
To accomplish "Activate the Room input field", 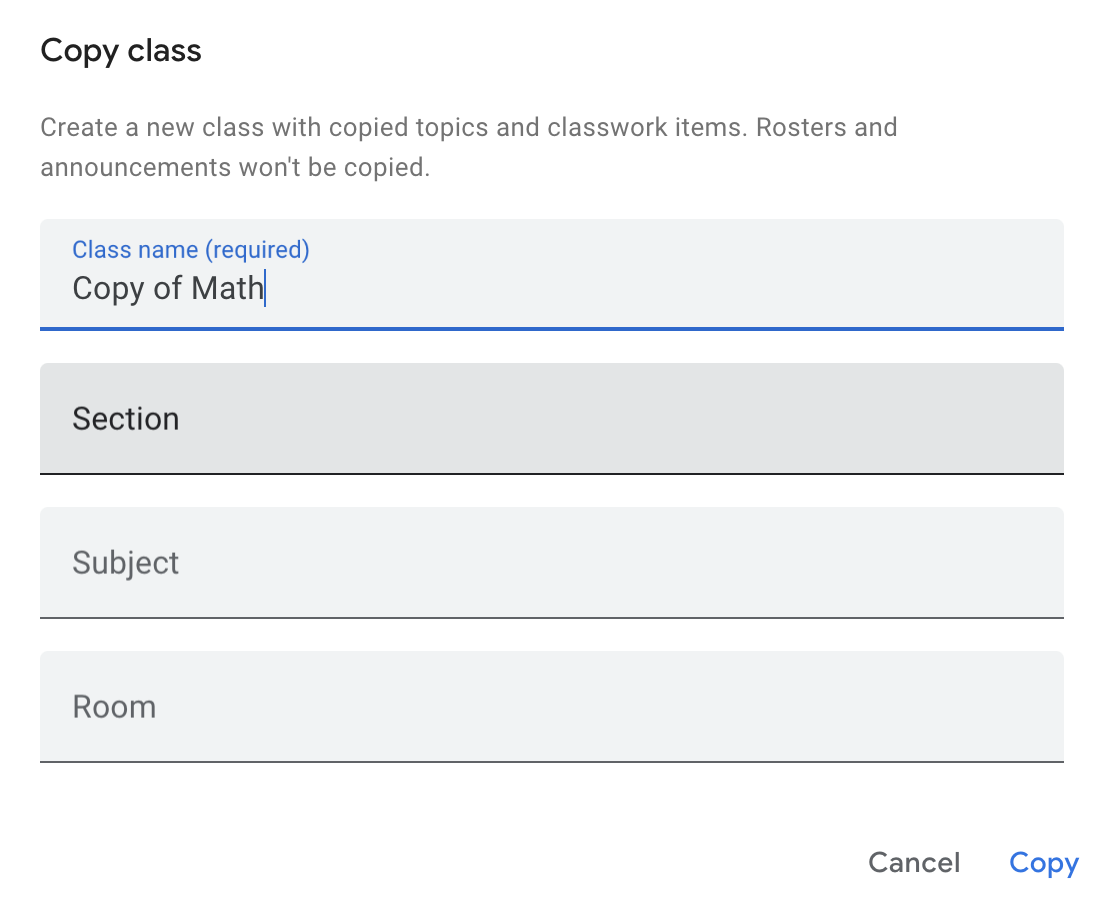I will (x=551, y=706).
